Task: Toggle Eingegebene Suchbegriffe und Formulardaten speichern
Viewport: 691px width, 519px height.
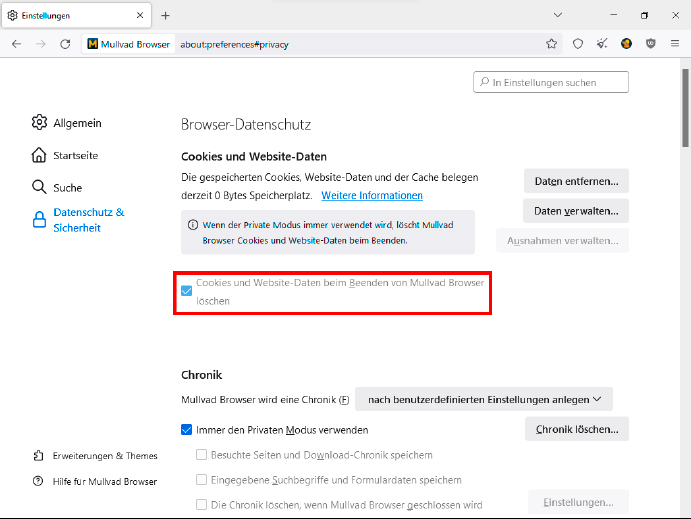Action: [201, 479]
